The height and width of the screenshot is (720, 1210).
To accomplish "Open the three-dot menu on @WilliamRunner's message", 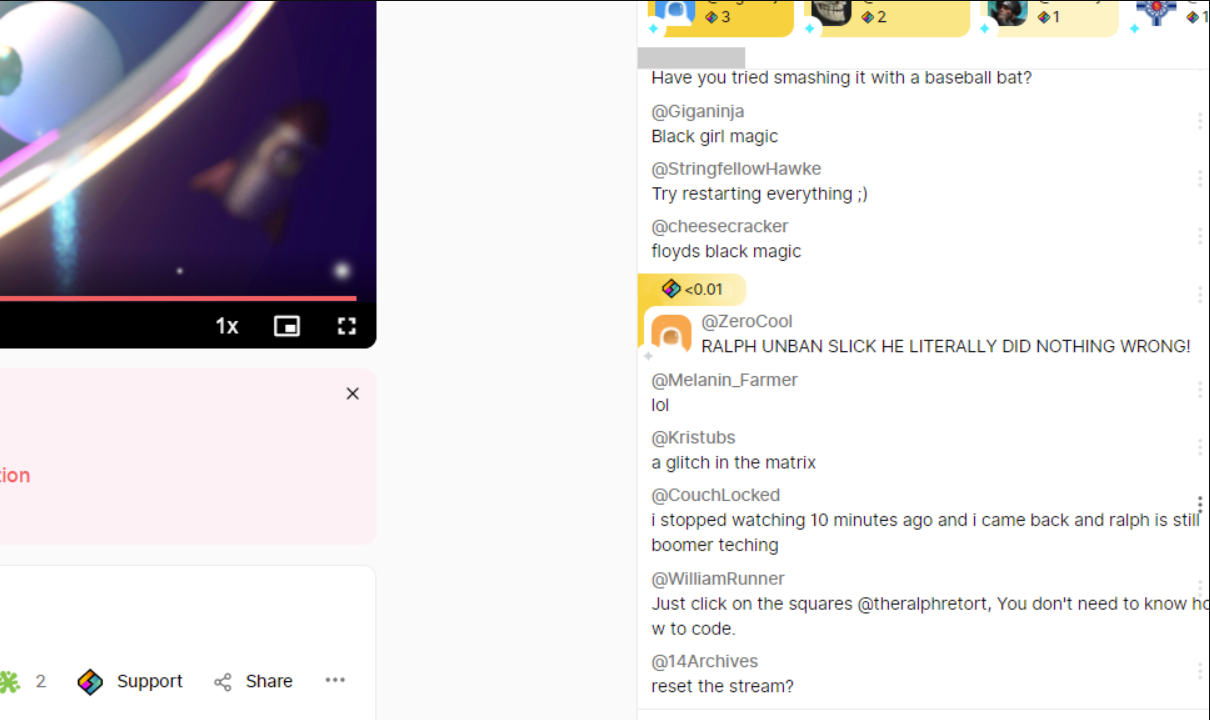I will point(1199,588).
